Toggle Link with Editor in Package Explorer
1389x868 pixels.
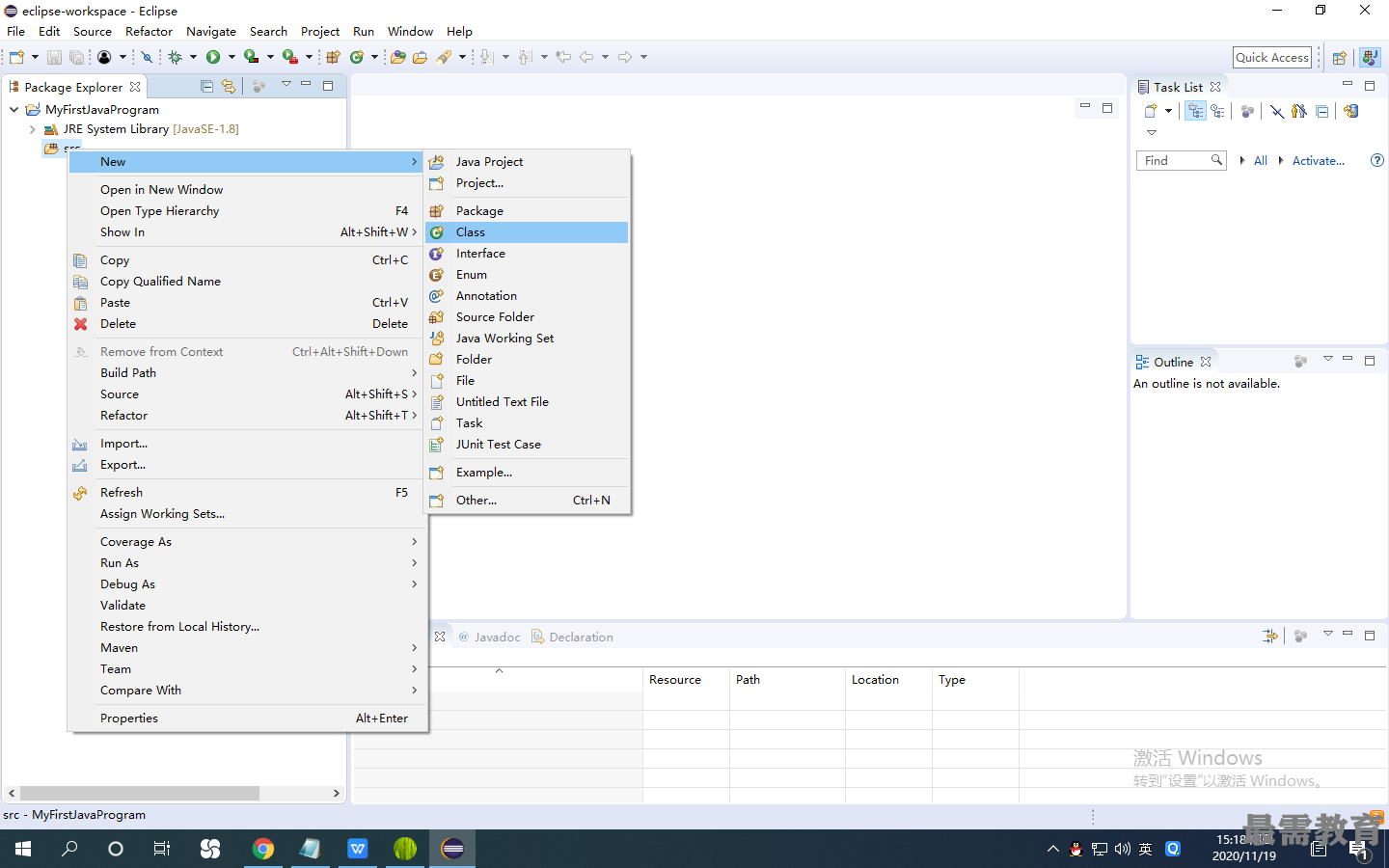point(229,87)
